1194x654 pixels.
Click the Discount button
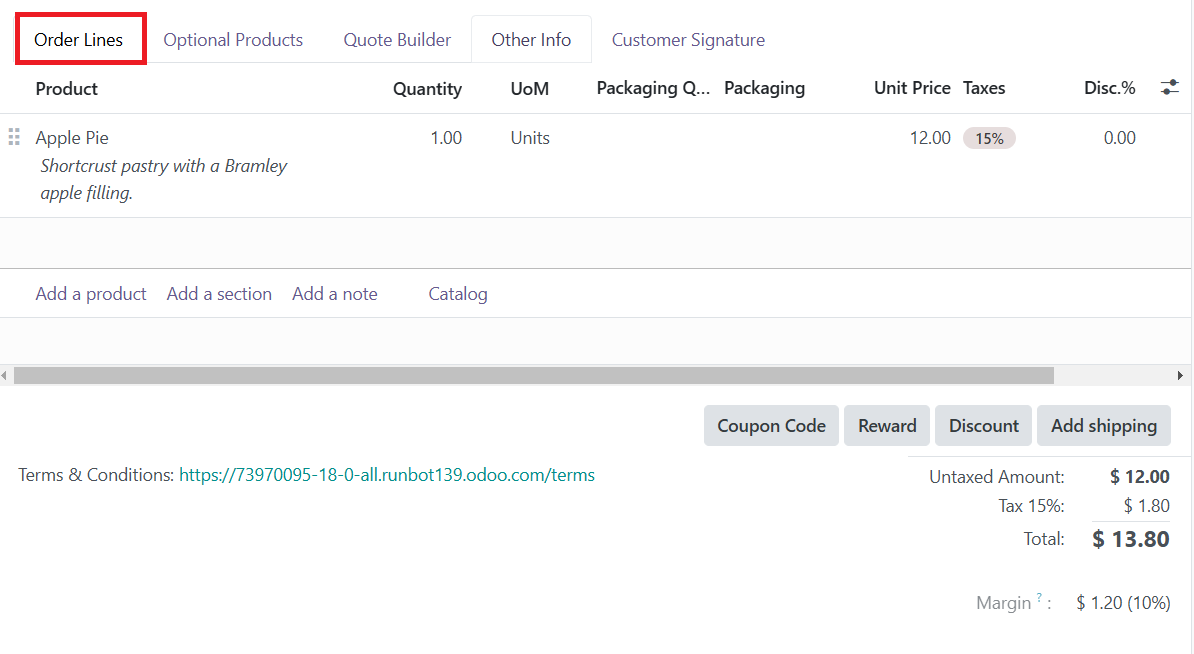coord(983,426)
